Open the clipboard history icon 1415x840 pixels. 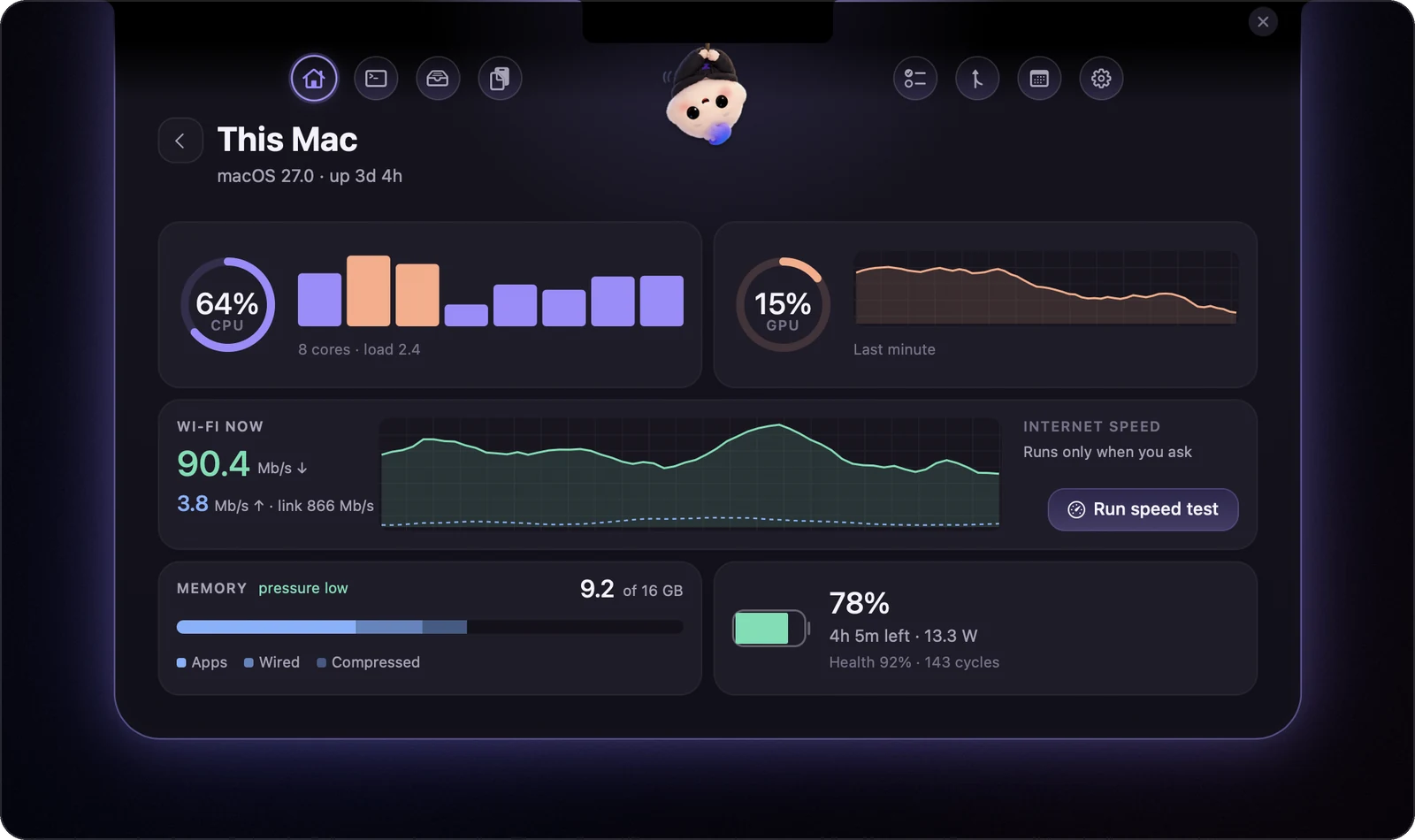point(500,79)
